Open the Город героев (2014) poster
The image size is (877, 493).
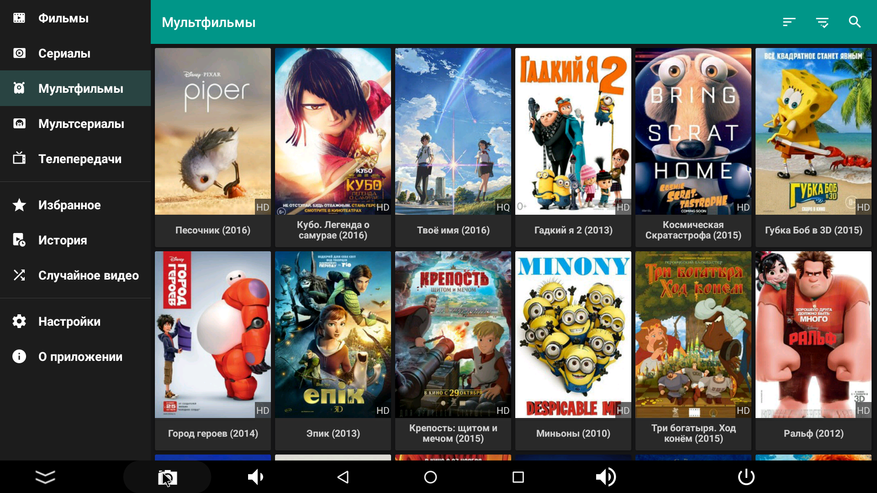[213, 334]
